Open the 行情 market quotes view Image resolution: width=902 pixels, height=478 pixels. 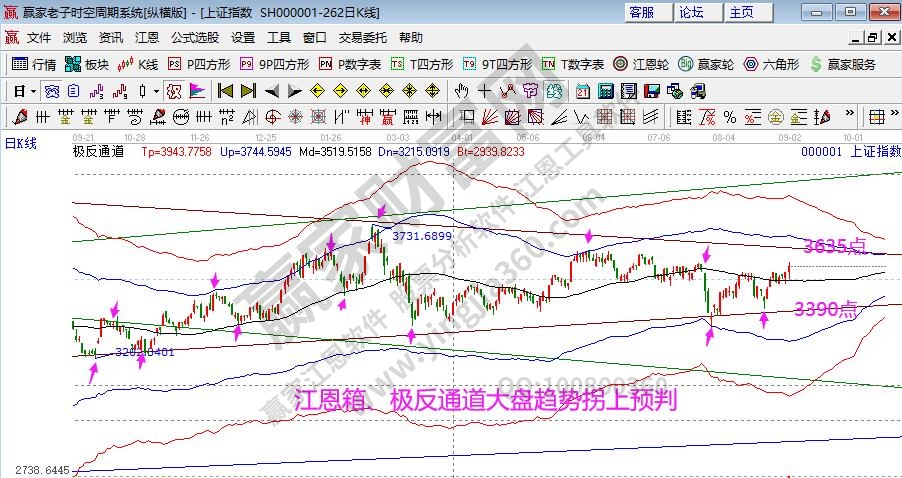tap(34, 64)
